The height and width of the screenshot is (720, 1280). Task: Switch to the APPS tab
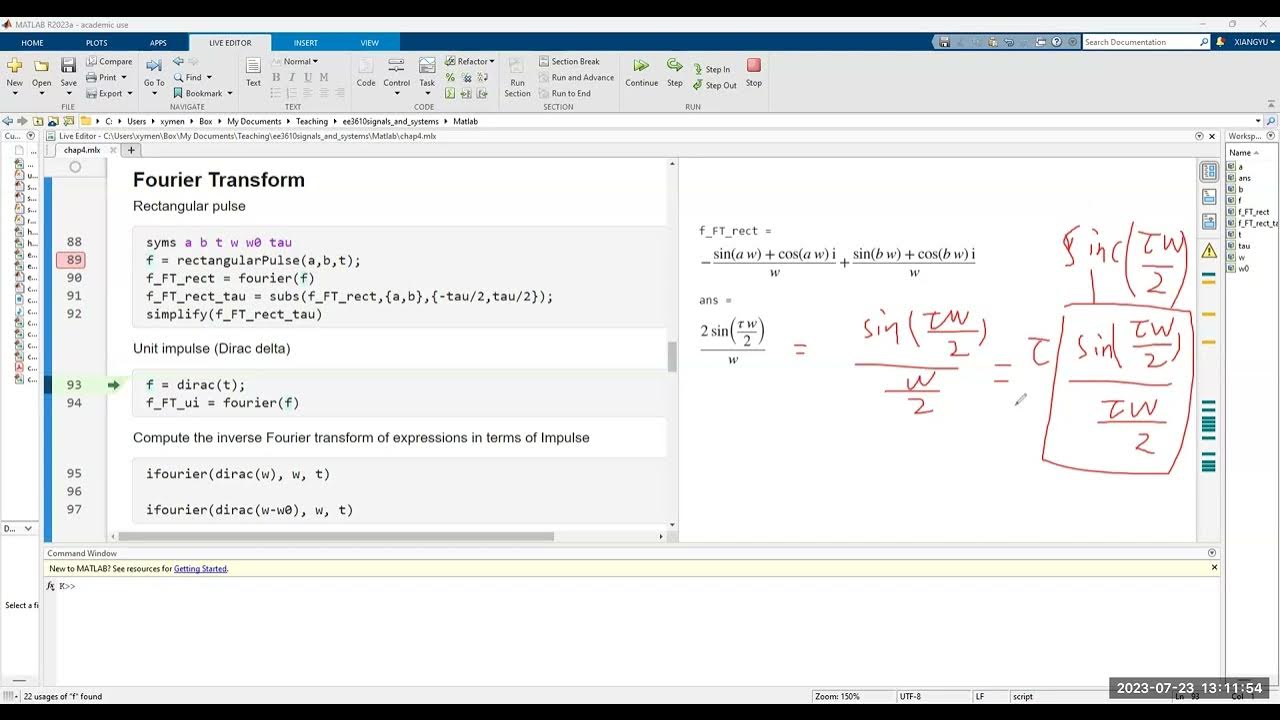(x=158, y=43)
